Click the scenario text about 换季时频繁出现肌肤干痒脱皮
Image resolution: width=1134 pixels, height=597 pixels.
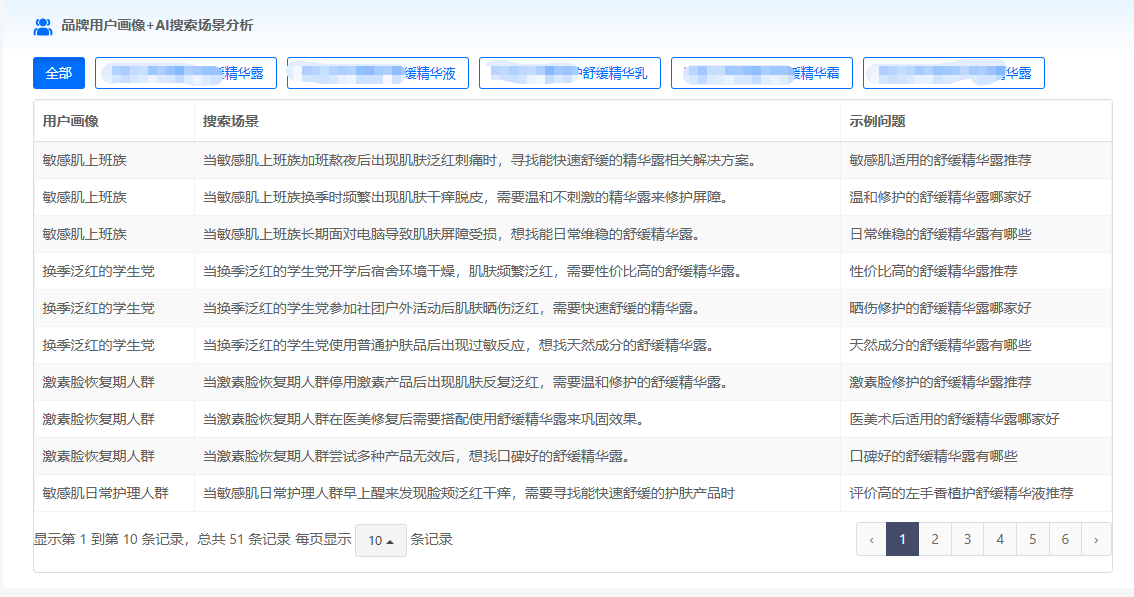(467, 198)
